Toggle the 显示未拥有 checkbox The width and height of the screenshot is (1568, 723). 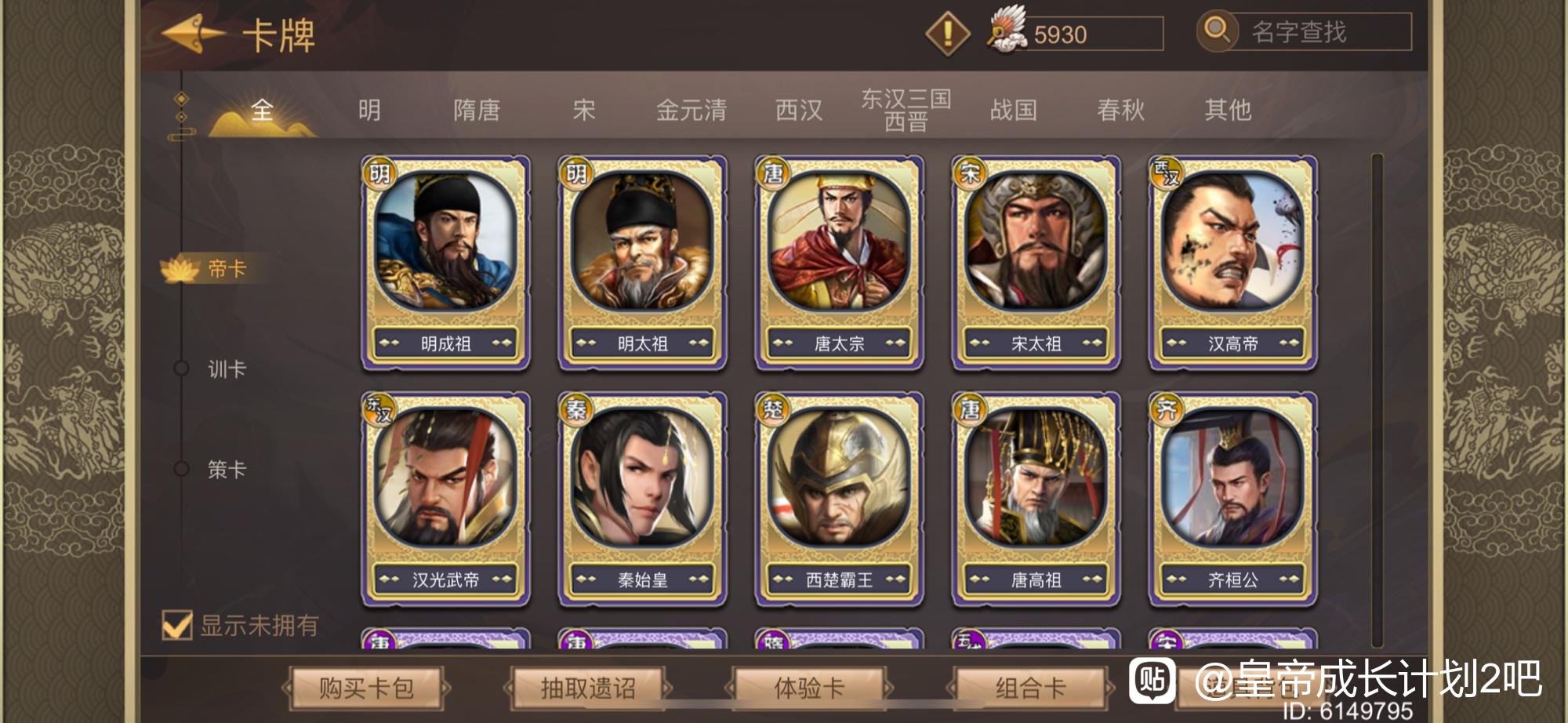click(177, 625)
